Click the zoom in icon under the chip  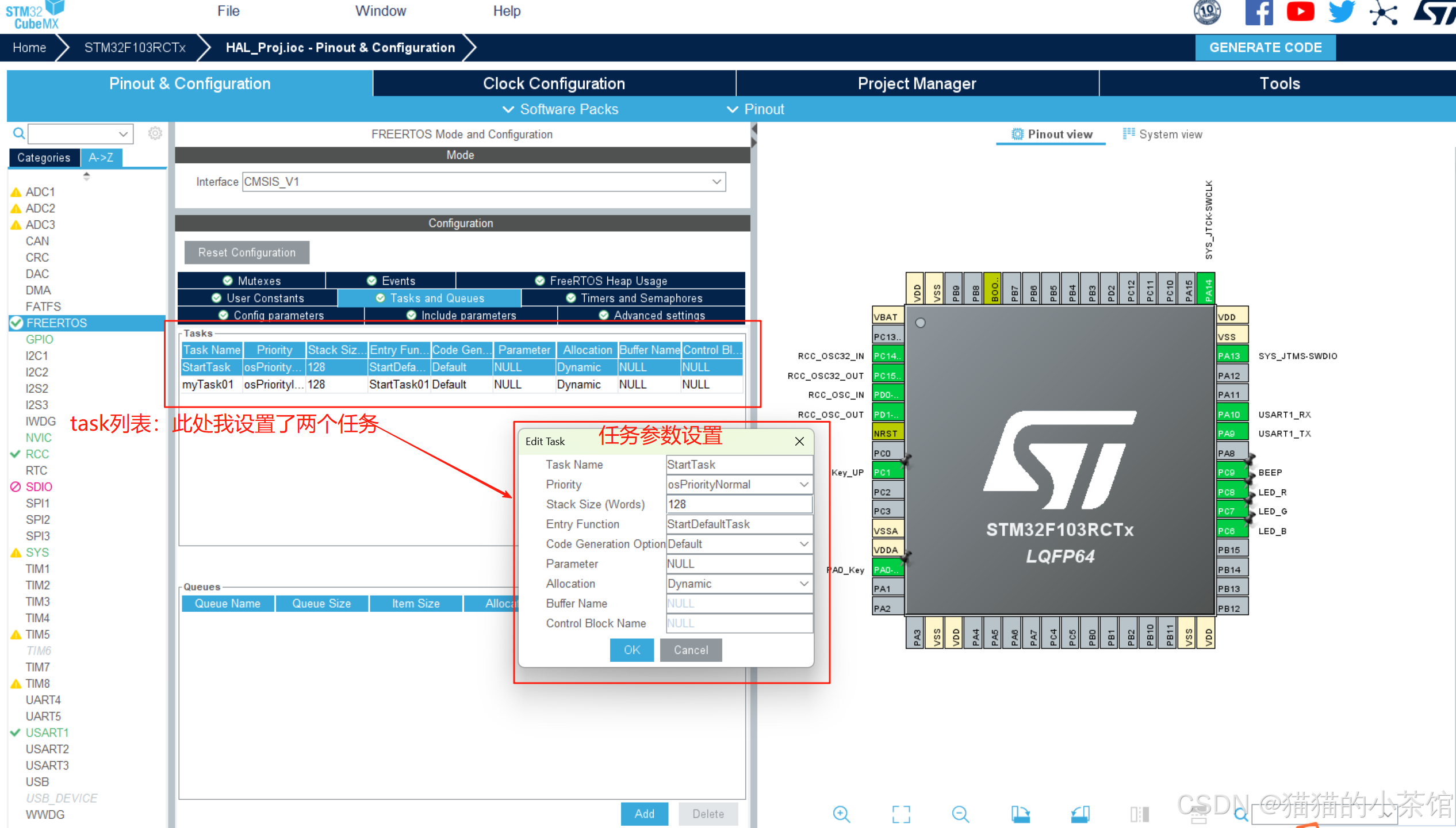pyautogui.click(x=841, y=814)
